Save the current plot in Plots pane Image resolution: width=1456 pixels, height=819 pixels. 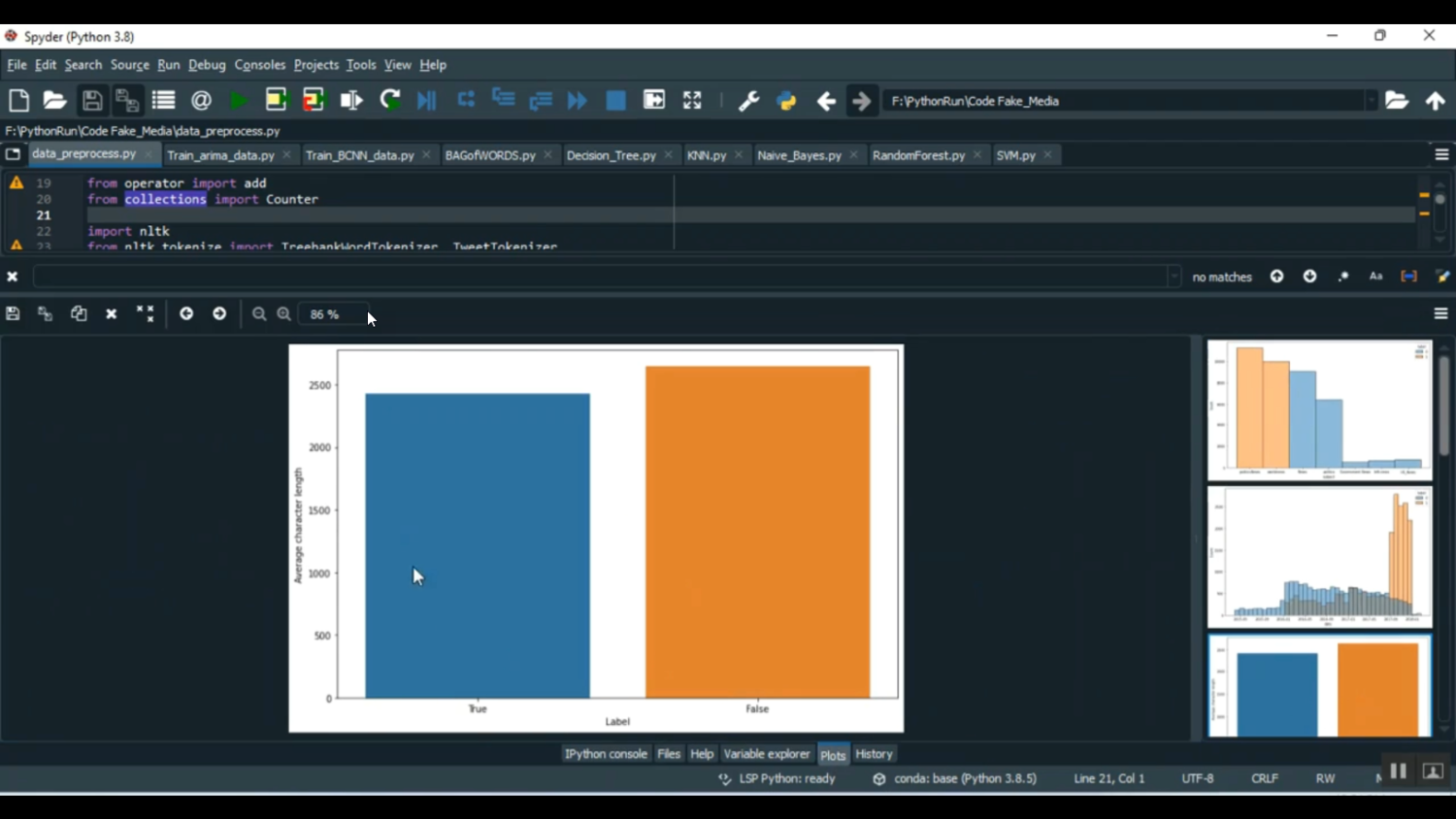tap(13, 313)
